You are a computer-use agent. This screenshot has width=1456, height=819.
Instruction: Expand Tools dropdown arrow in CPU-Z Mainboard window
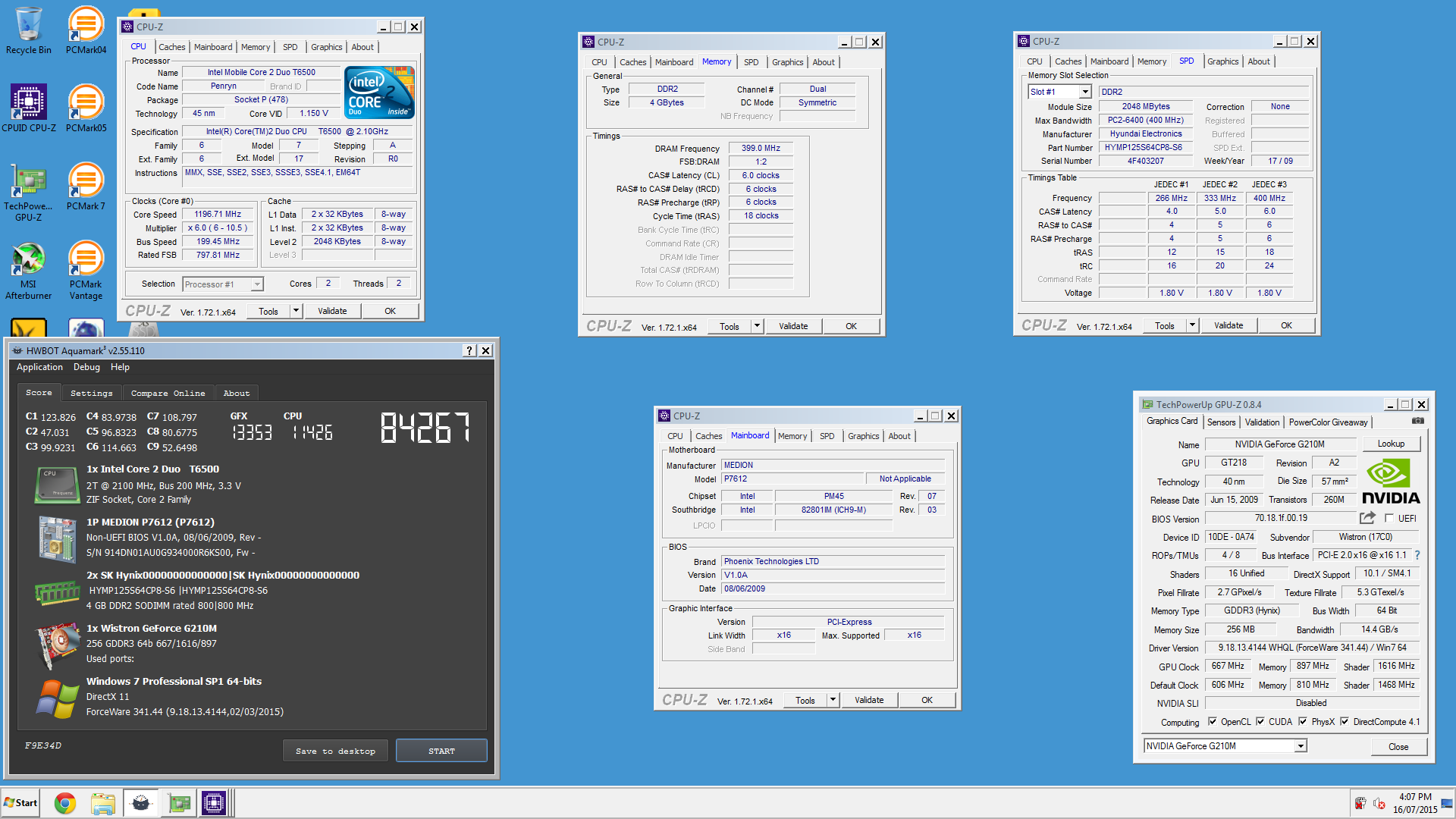point(833,700)
